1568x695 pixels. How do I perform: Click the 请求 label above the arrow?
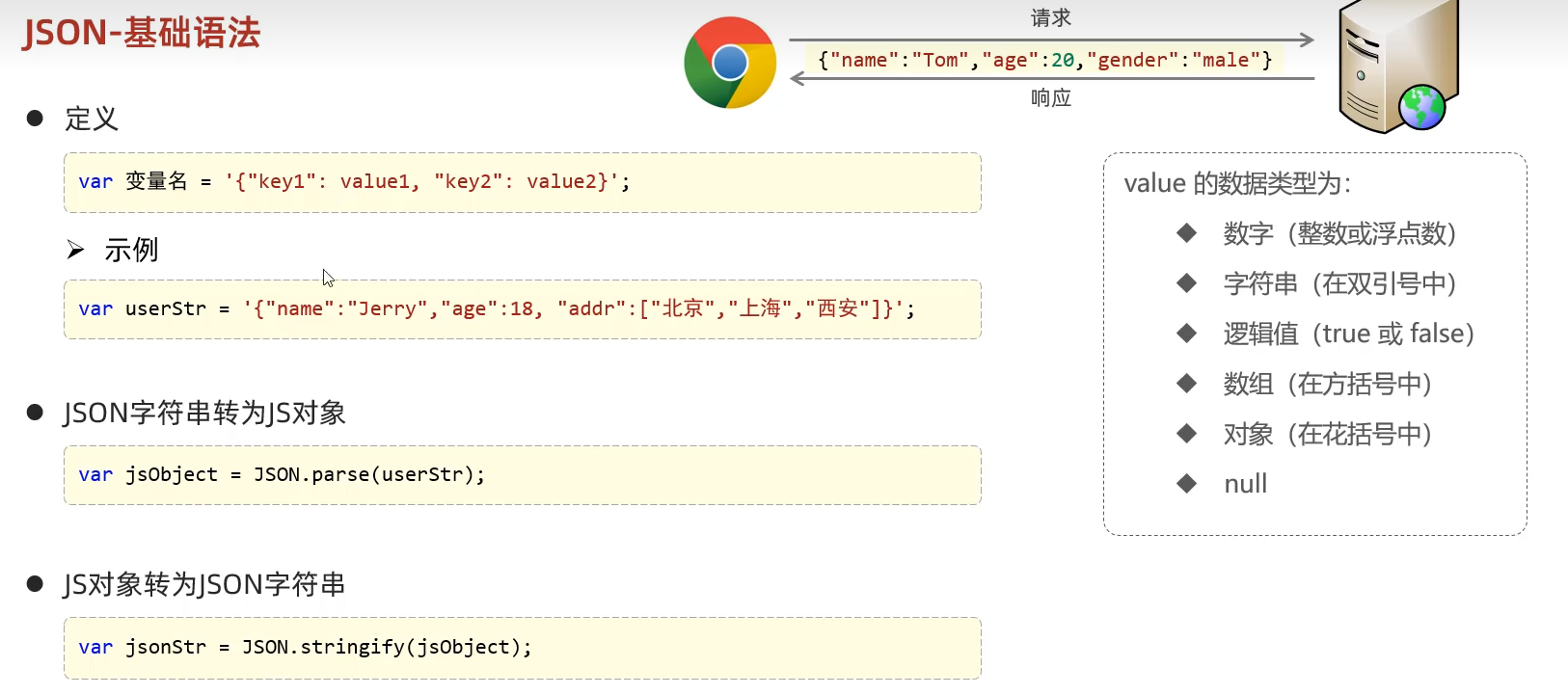pos(1050,18)
